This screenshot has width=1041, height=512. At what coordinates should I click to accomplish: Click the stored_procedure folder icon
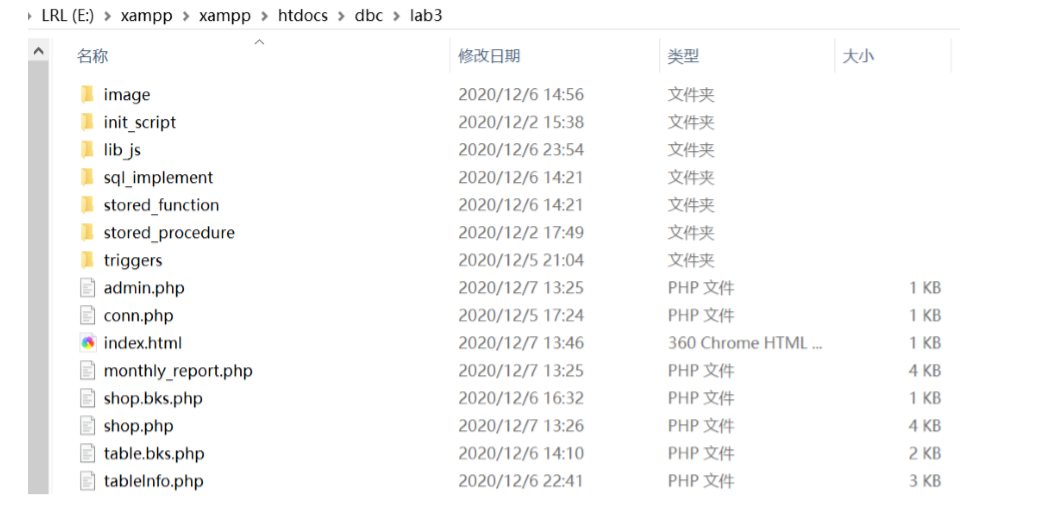[88, 232]
